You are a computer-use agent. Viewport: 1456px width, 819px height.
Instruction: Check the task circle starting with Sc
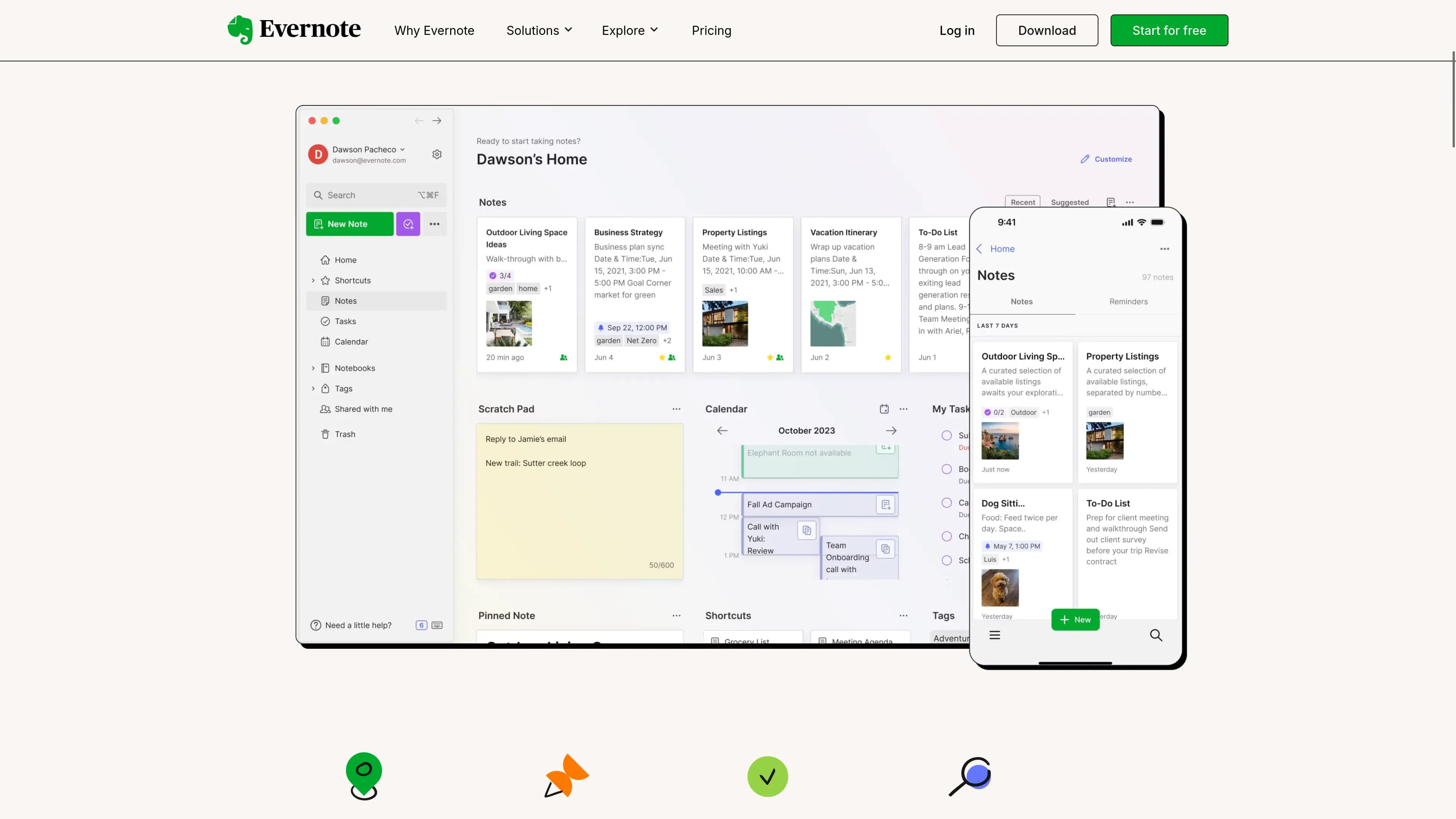(947, 560)
